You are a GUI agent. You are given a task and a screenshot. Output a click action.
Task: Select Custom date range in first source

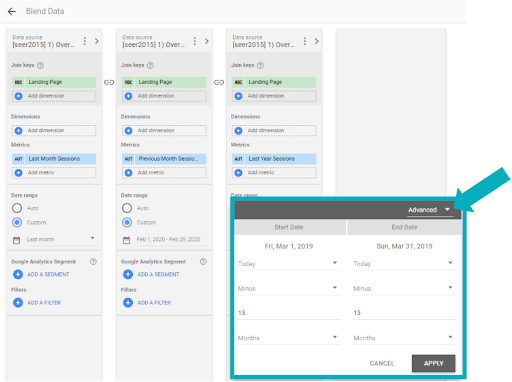pyautogui.click(x=17, y=222)
